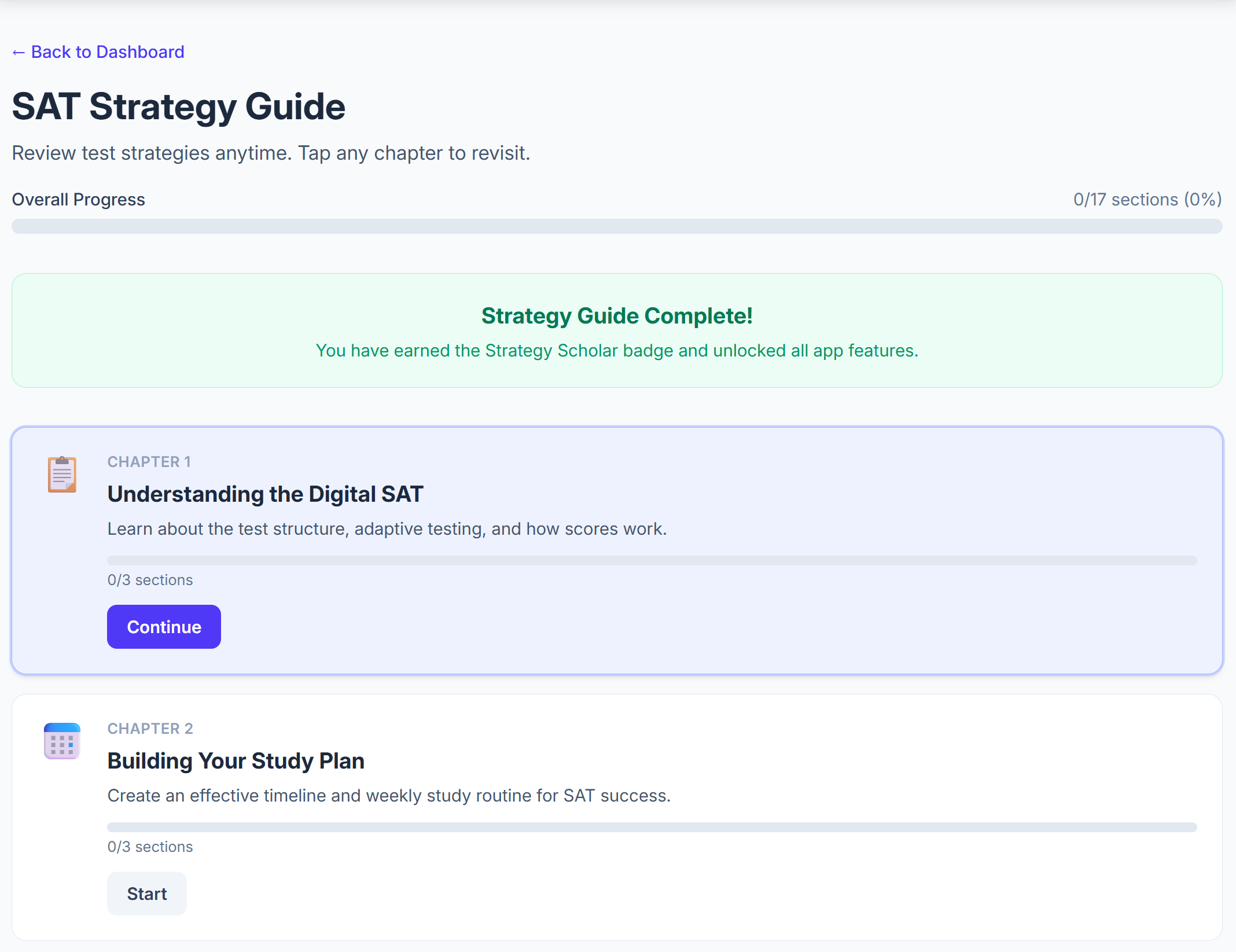Click the CHAPTER 1 label
Image resolution: width=1236 pixels, height=952 pixels.
pos(149,462)
